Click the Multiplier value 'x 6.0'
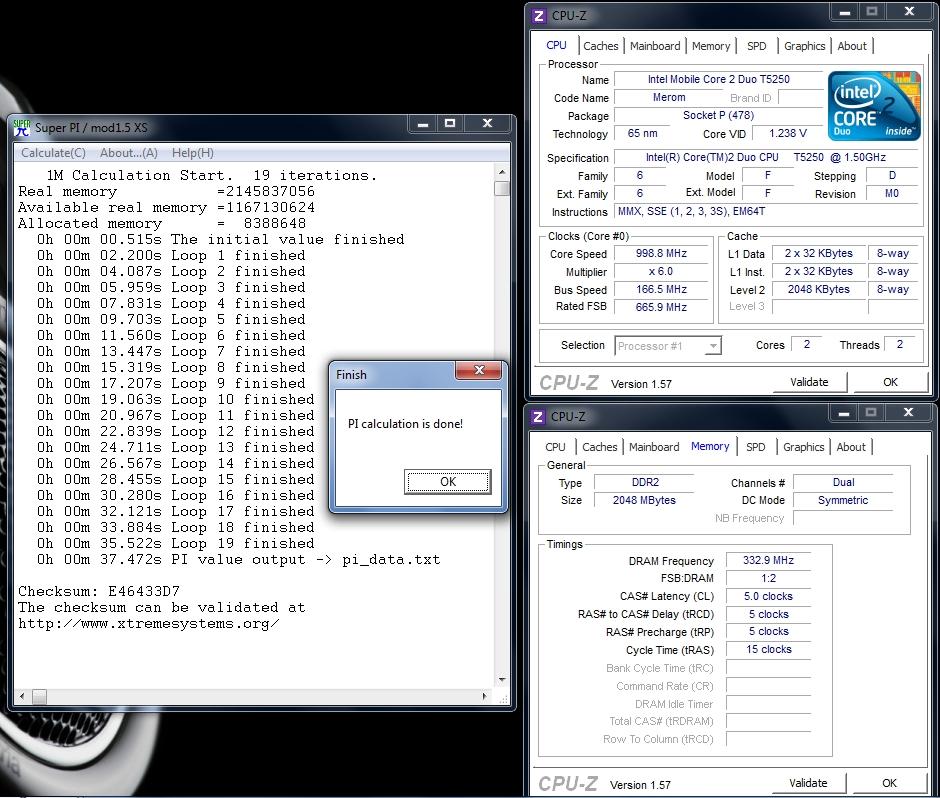940x798 pixels. coord(661,272)
